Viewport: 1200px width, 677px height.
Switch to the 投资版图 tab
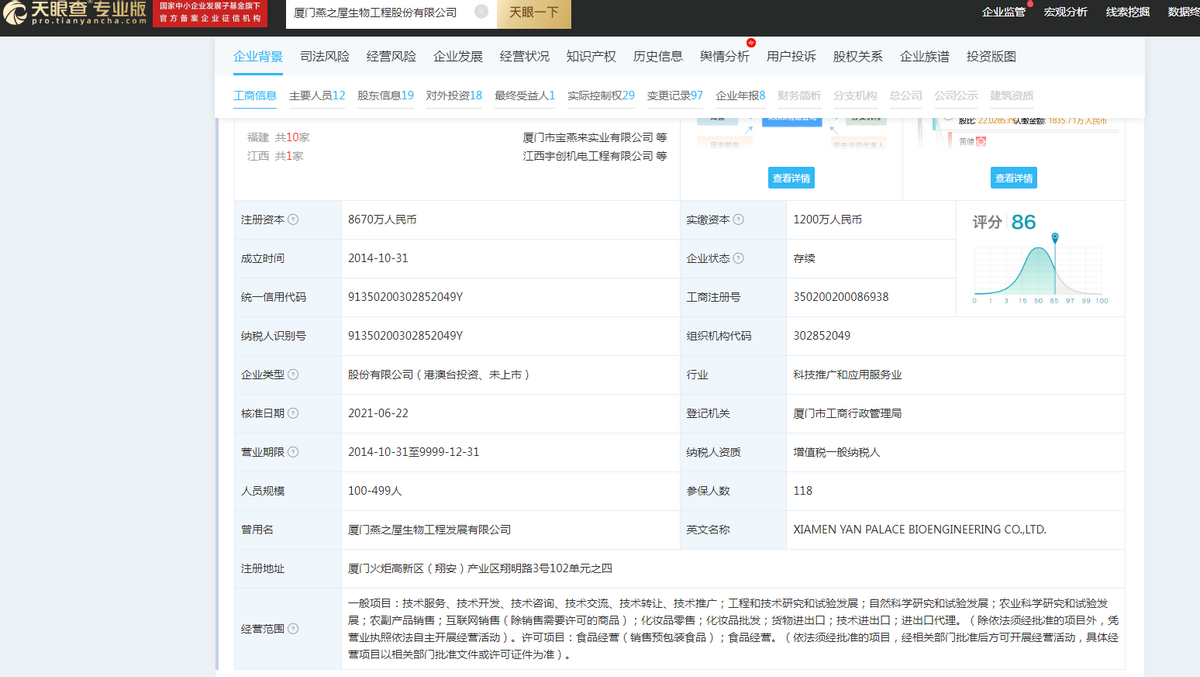point(991,57)
